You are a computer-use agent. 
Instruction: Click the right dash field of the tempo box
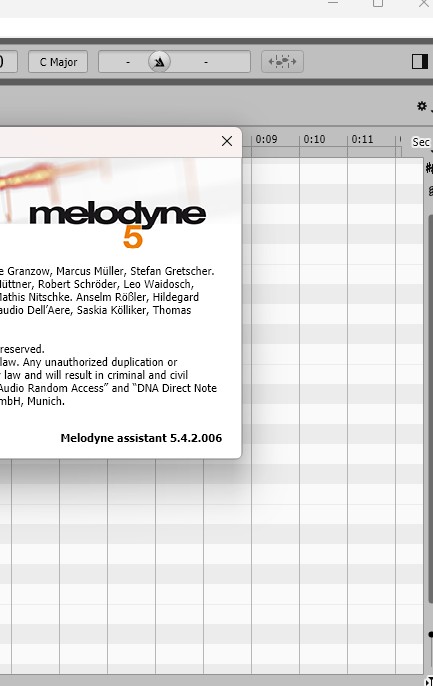point(206,62)
